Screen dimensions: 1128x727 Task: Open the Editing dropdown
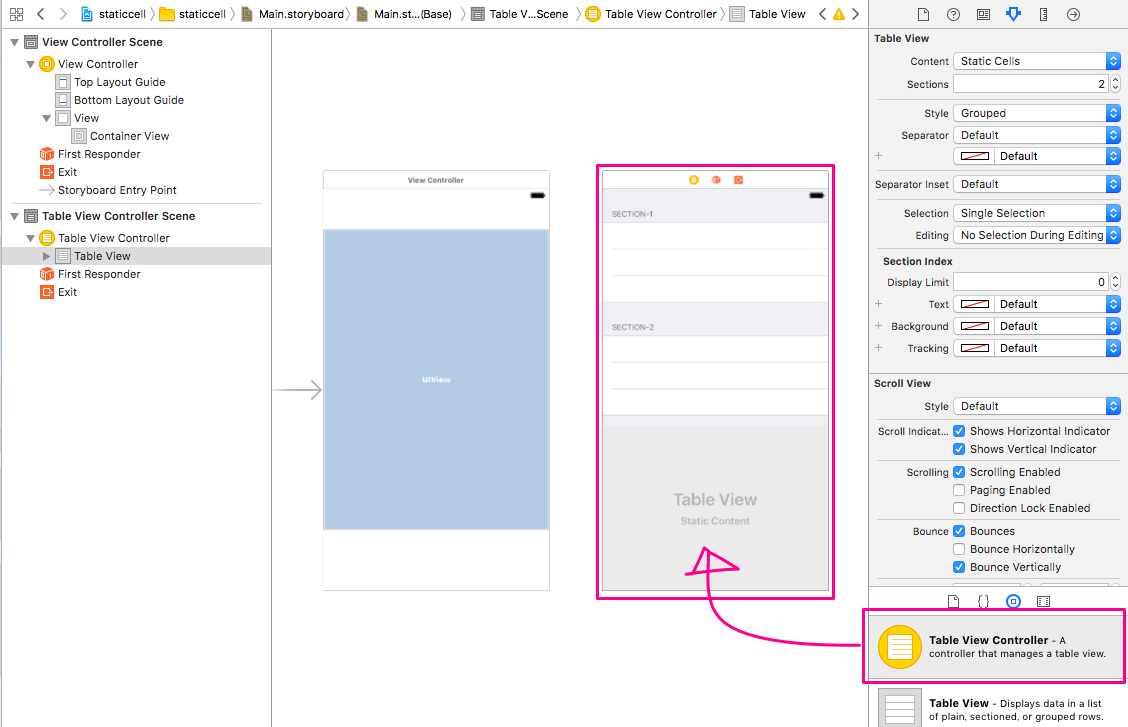pos(1037,235)
